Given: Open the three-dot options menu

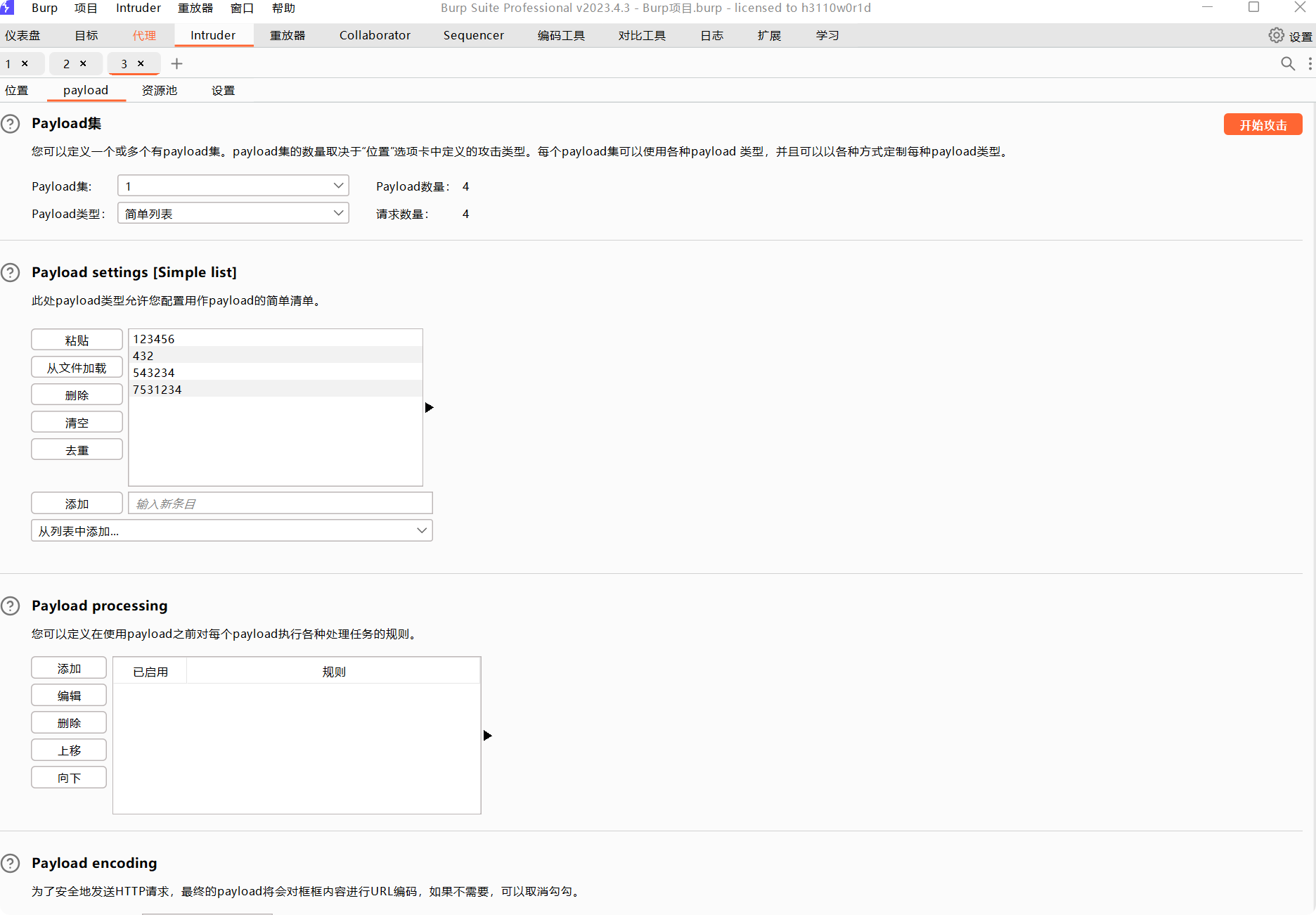Looking at the screenshot, I should pos(1310,63).
